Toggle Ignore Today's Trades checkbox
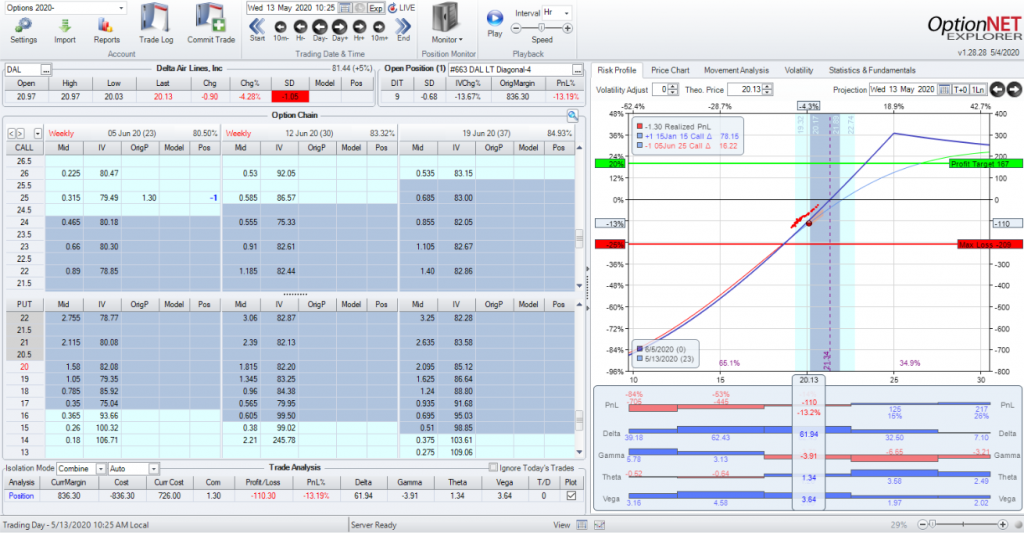Screen dimensions: 1024x533 click(x=493, y=468)
